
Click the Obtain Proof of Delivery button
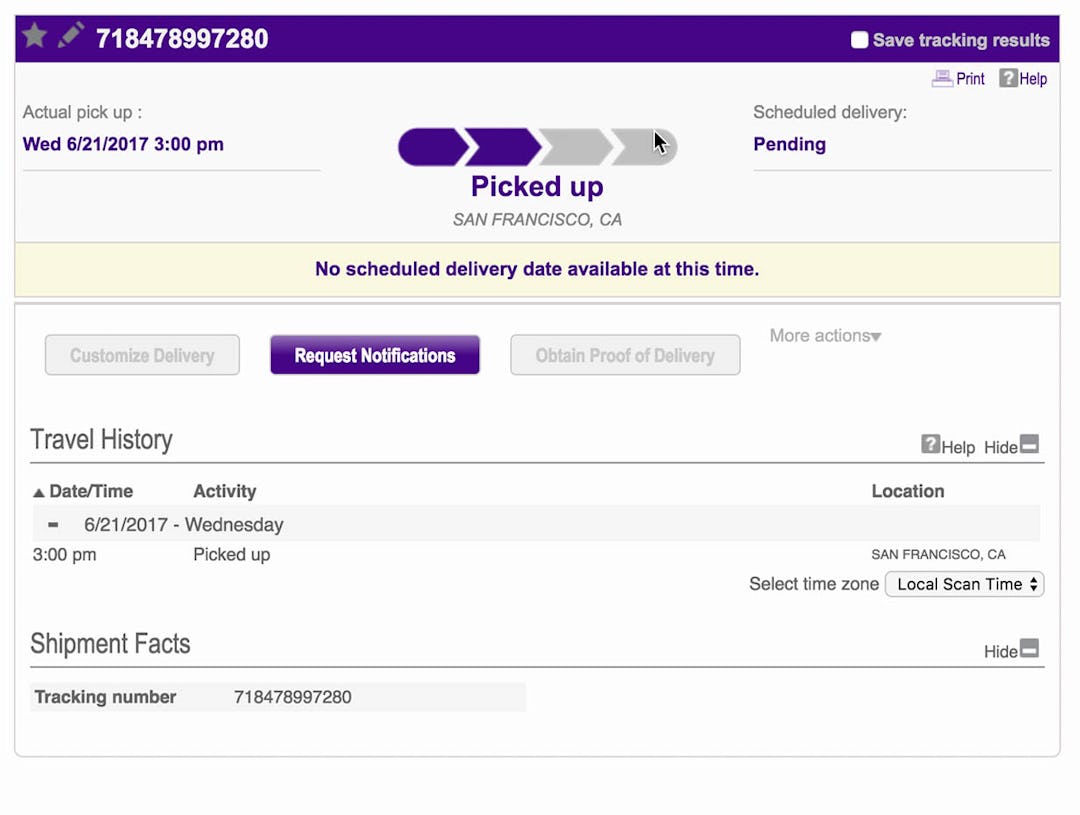(x=625, y=354)
